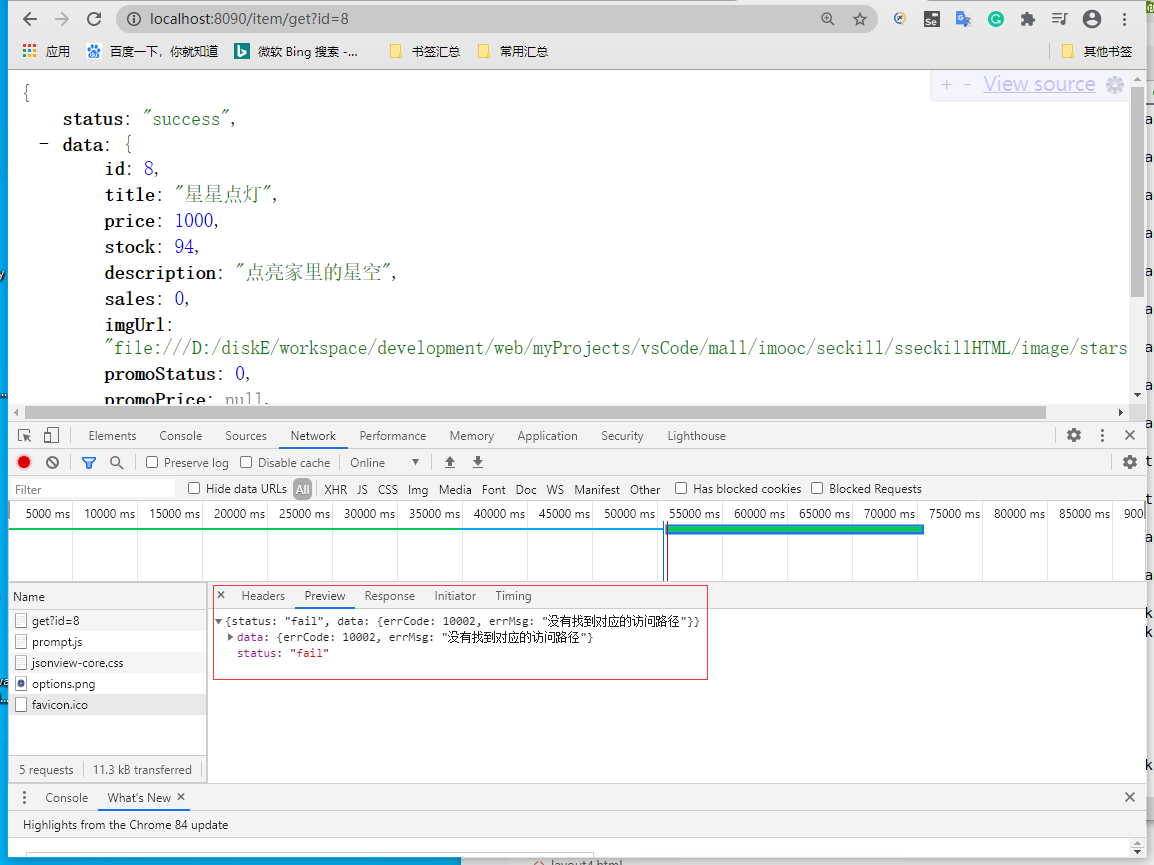The height and width of the screenshot is (865, 1154).
Task: Open the Performance panel tab
Action: [x=392, y=436]
